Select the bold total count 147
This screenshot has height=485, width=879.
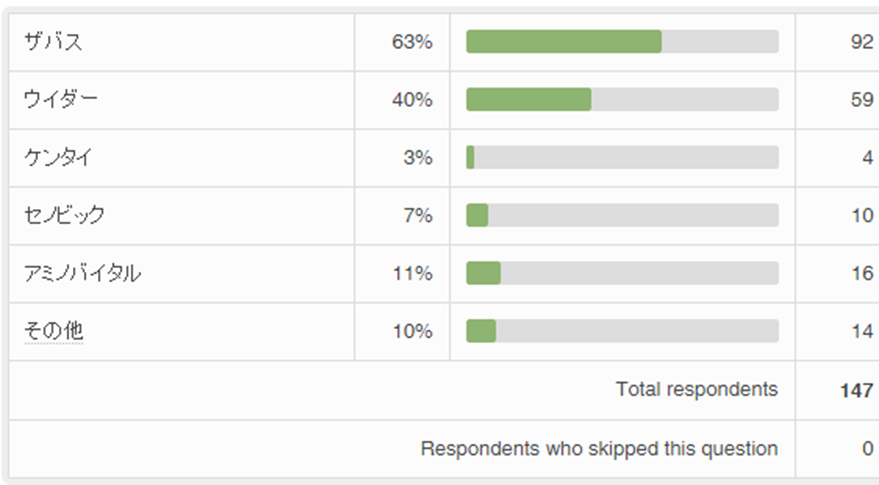tap(857, 390)
